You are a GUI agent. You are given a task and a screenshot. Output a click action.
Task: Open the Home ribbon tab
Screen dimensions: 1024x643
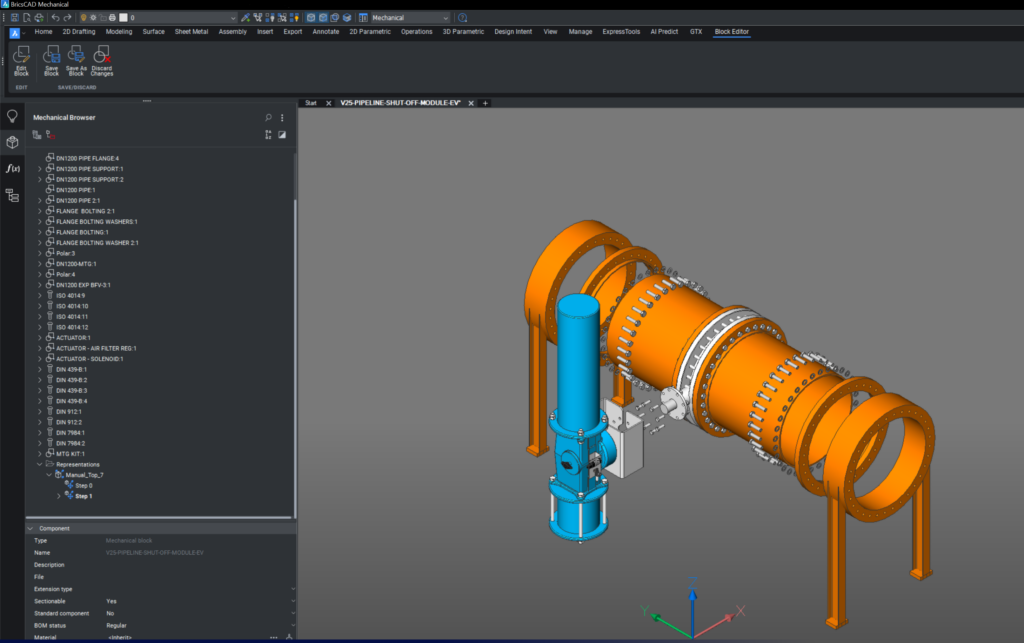(x=43, y=32)
